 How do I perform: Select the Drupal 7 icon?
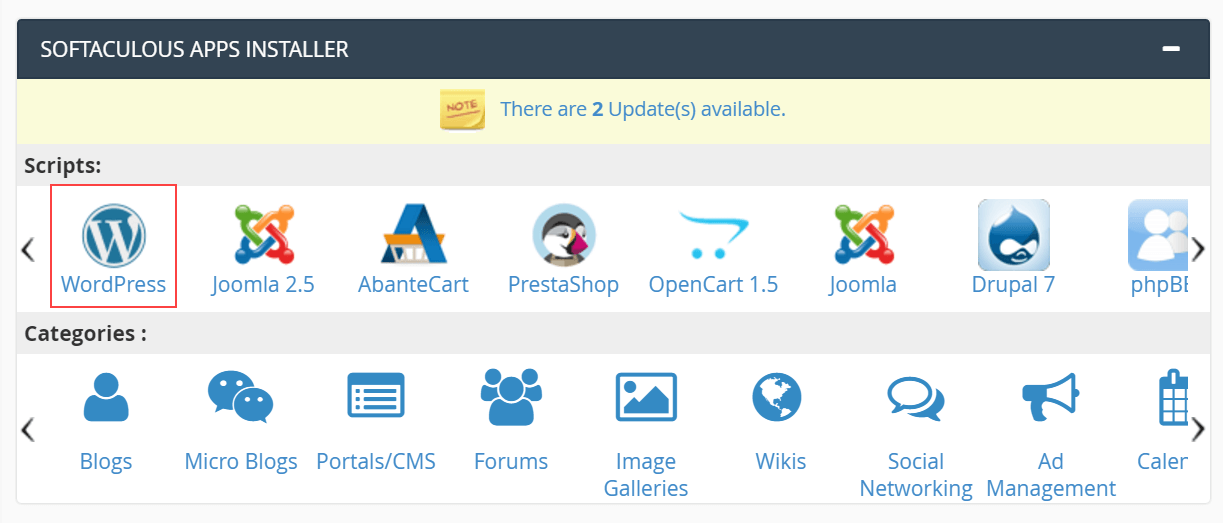point(1014,235)
